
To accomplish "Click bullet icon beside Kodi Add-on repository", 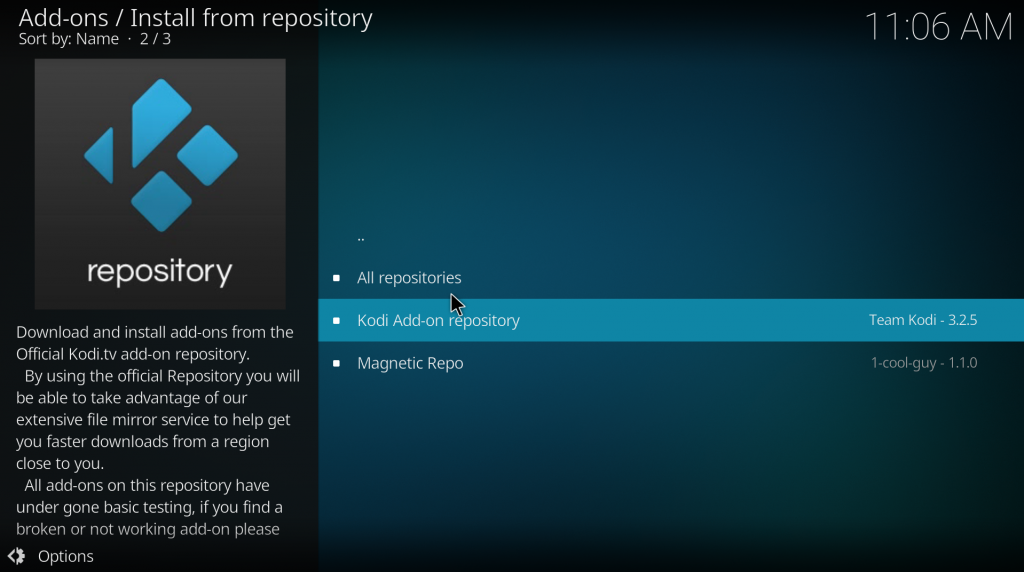I will pos(336,321).
